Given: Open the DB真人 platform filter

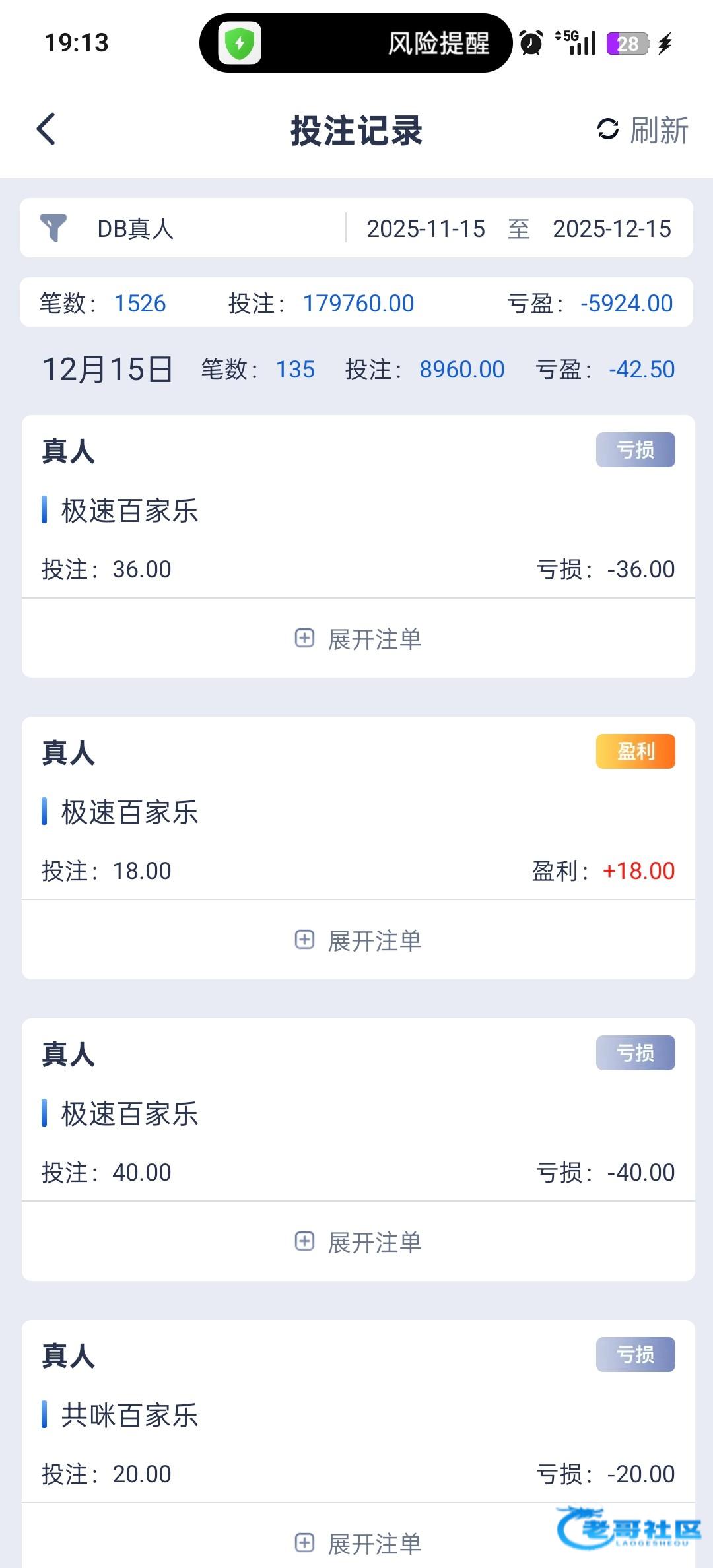Looking at the screenshot, I should pyautogui.click(x=135, y=228).
